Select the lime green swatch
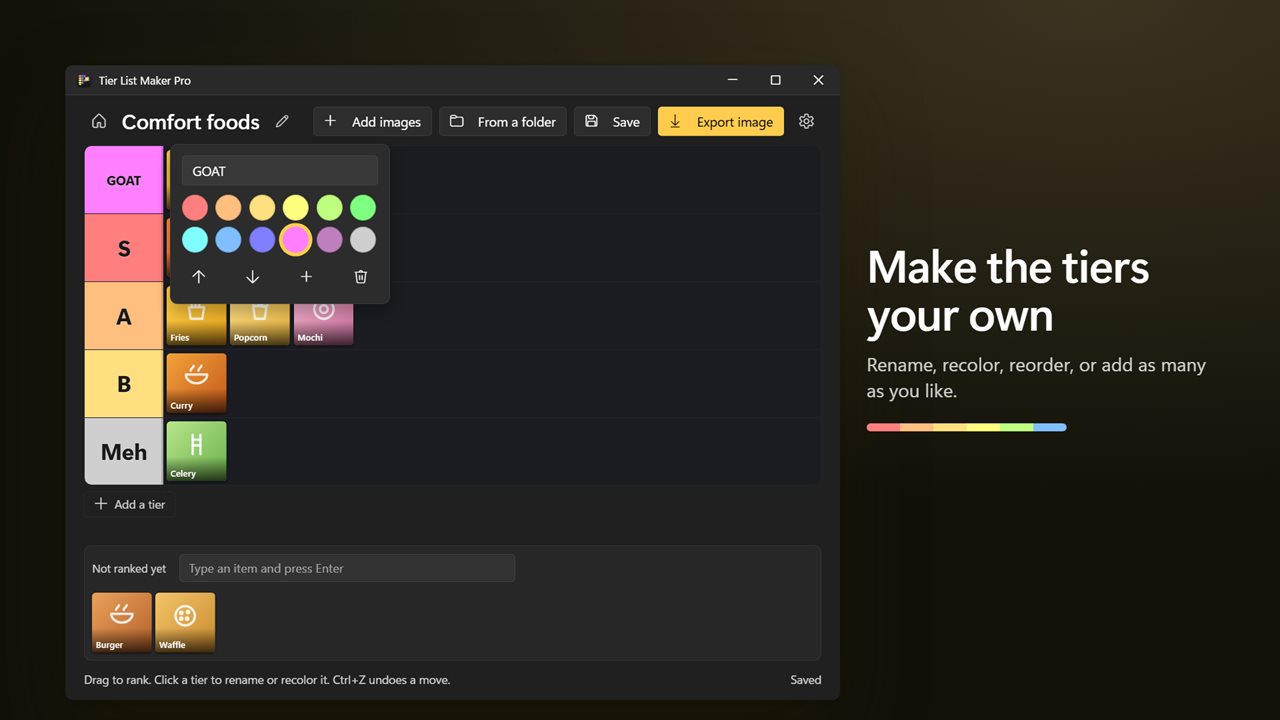This screenshot has width=1280, height=720. click(x=329, y=208)
